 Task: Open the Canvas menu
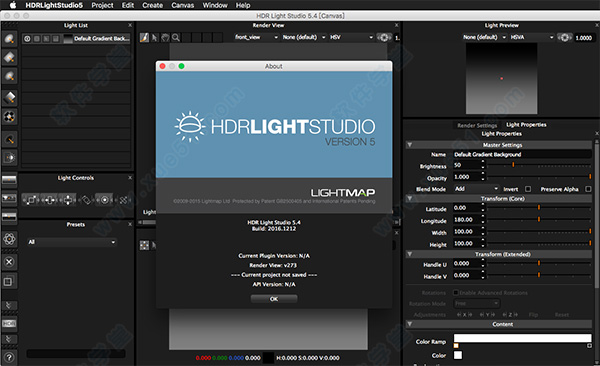pyautogui.click(x=183, y=5)
